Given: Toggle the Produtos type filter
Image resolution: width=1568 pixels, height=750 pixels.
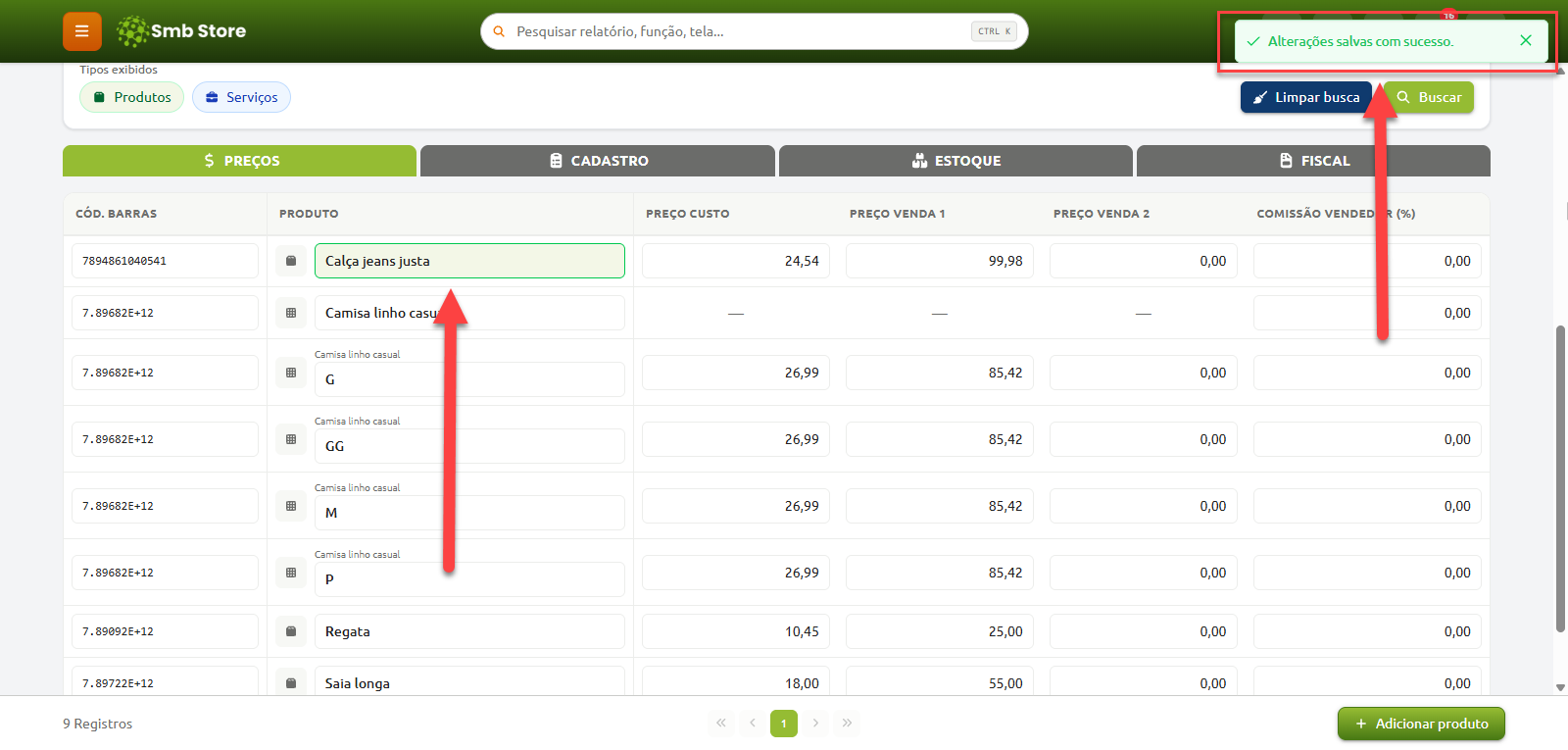Looking at the screenshot, I should click(131, 97).
